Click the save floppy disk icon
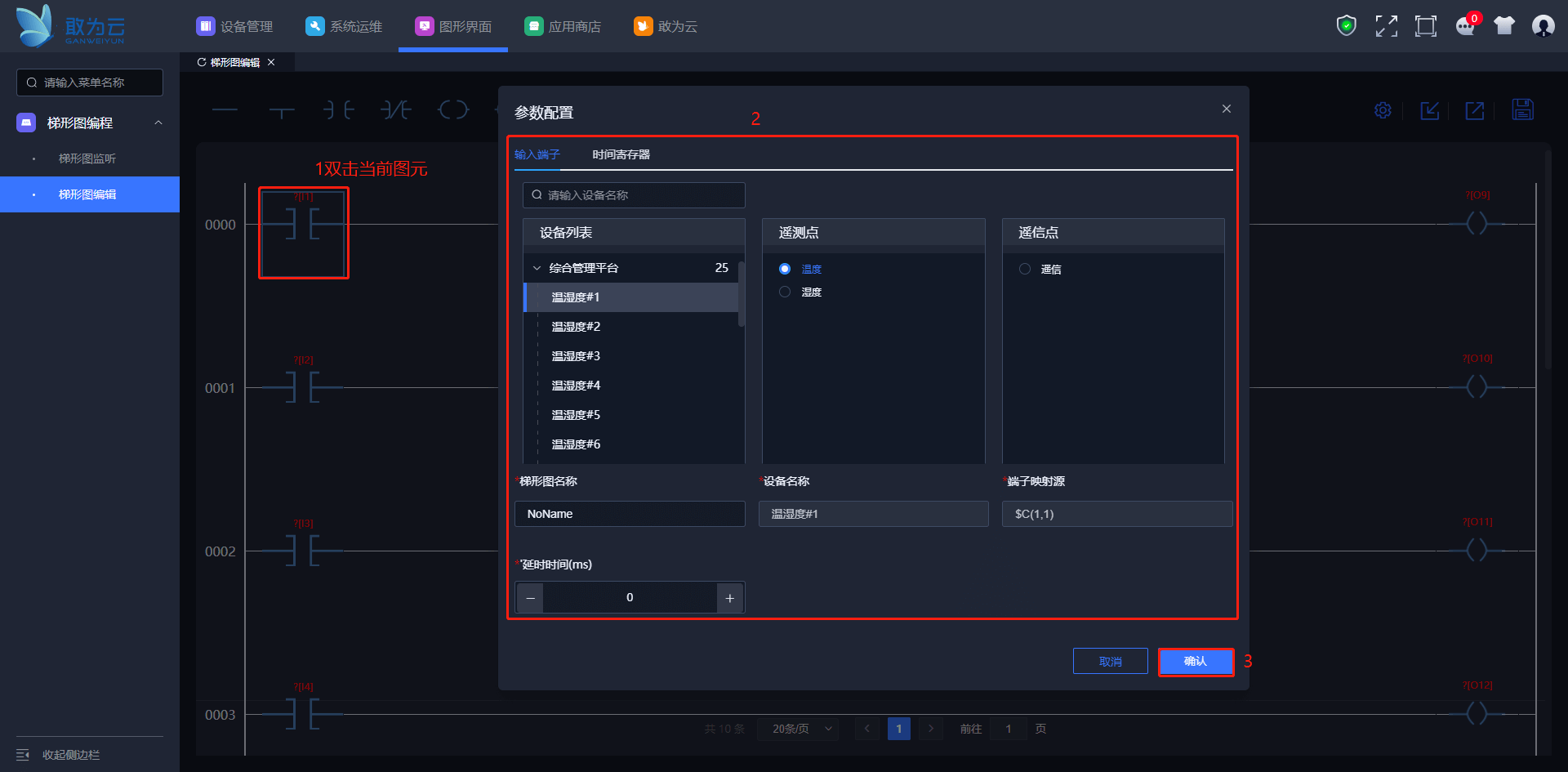 (x=1522, y=110)
